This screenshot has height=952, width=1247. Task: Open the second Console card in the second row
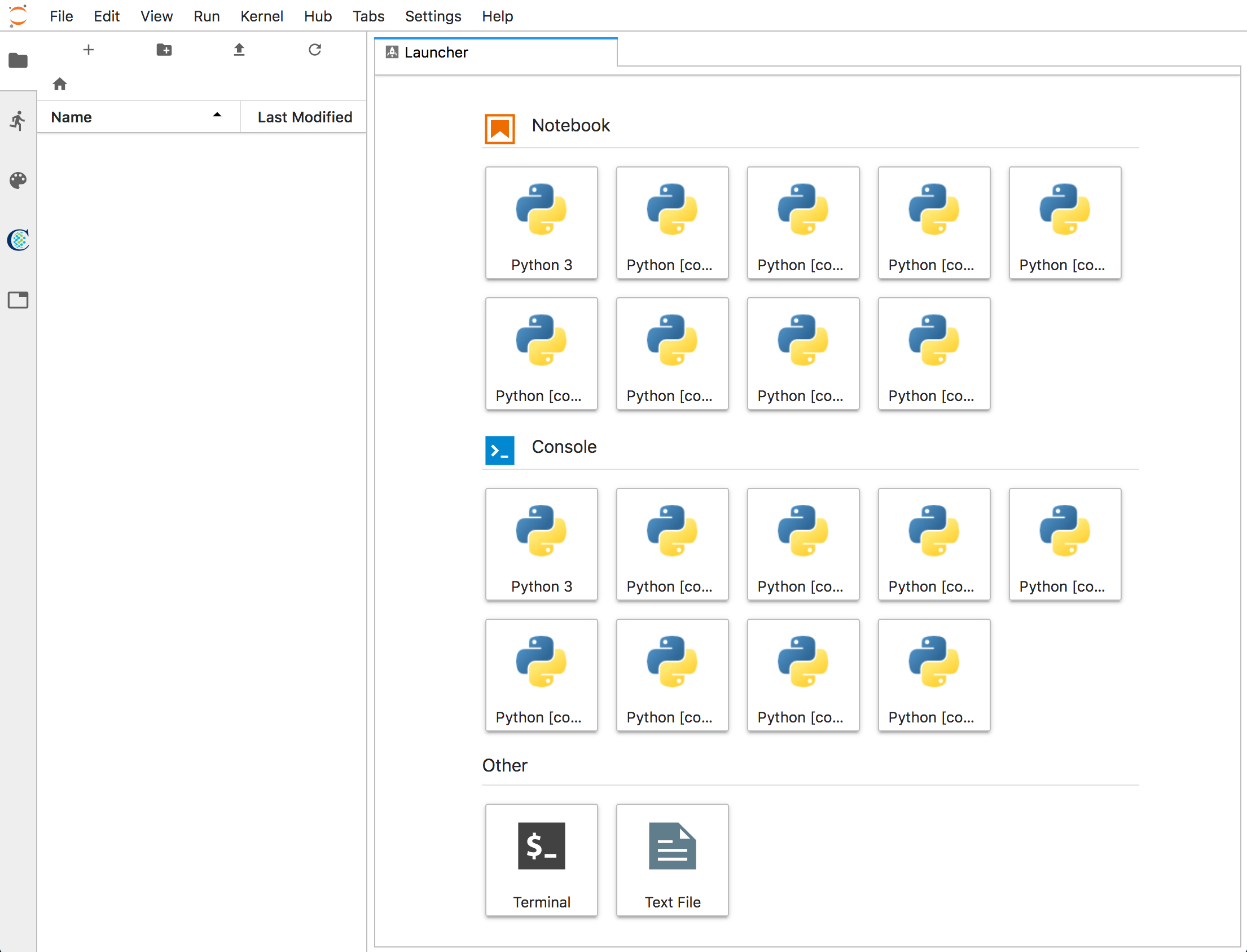pos(672,675)
